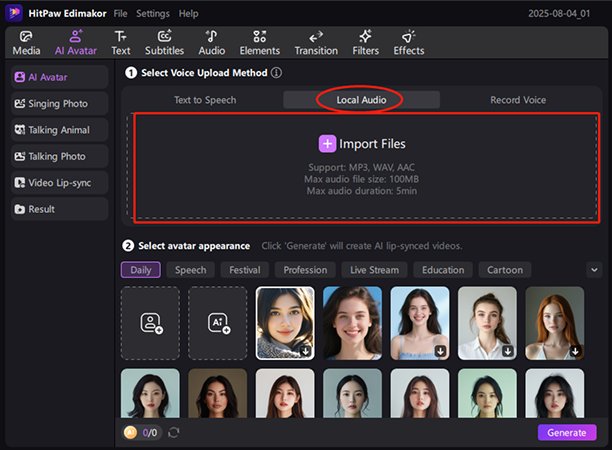Open the Elements tool tab

tap(260, 43)
